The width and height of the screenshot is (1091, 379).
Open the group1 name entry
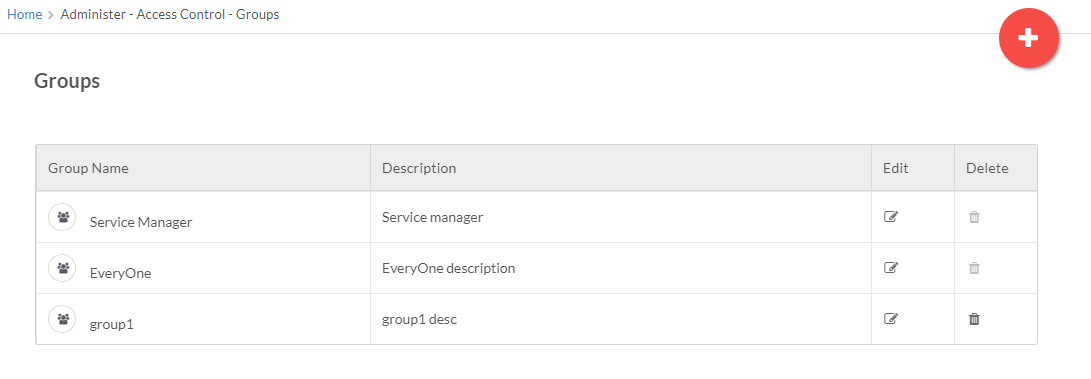(x=111, y=324)
